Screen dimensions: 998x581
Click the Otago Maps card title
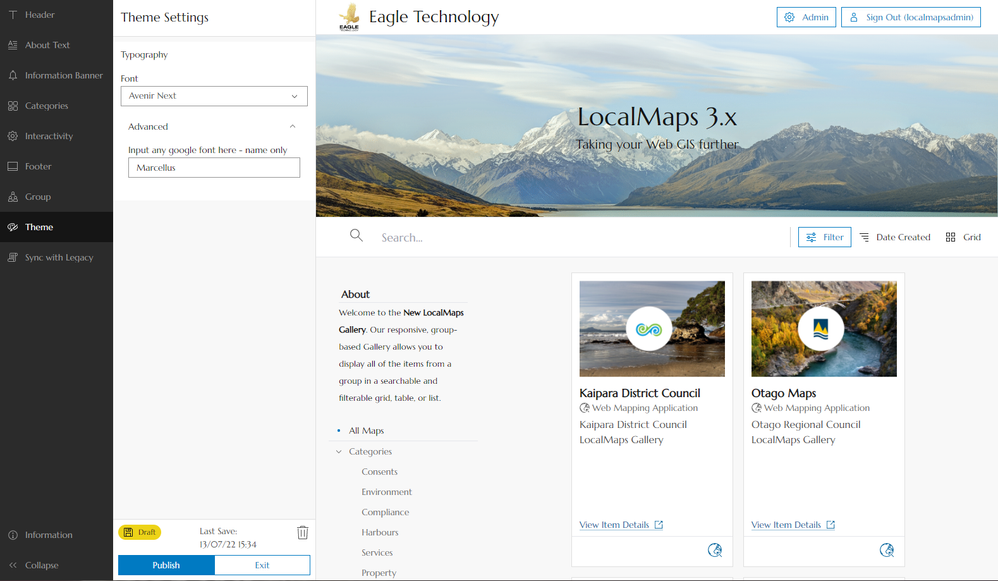tap(784, 393)
